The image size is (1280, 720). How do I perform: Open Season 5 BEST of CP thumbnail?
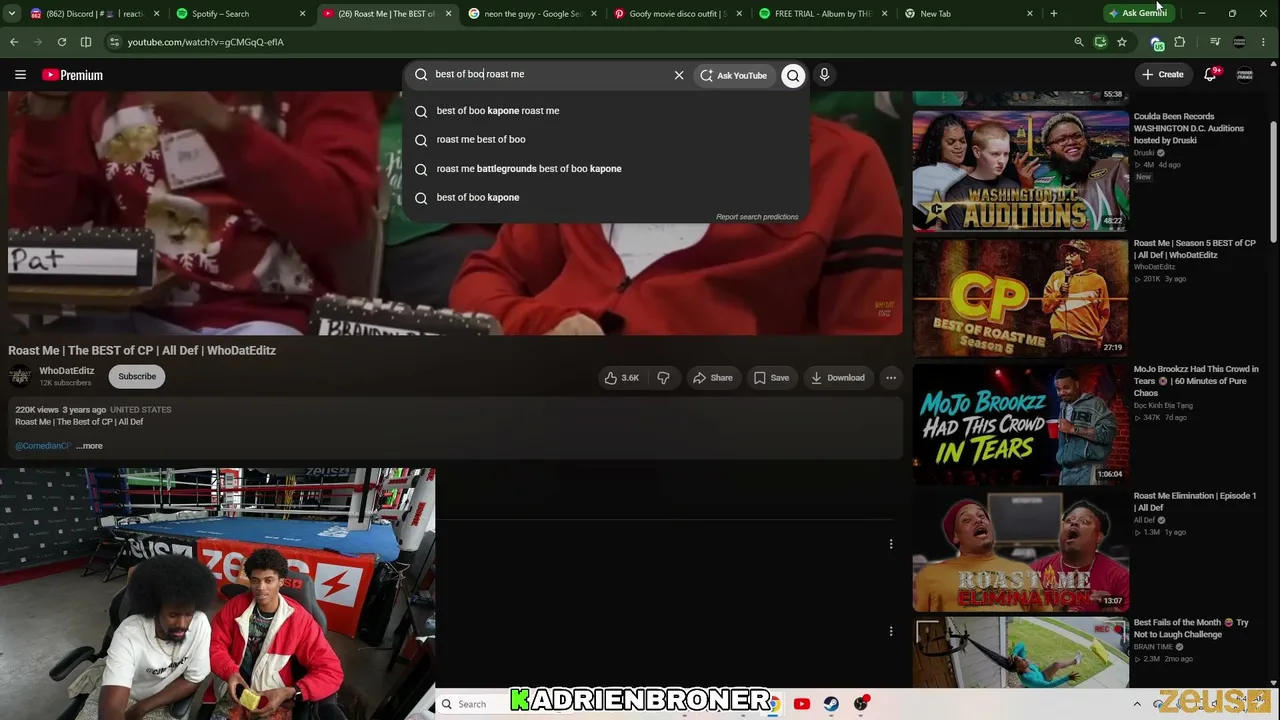(x=1020, y=297)
